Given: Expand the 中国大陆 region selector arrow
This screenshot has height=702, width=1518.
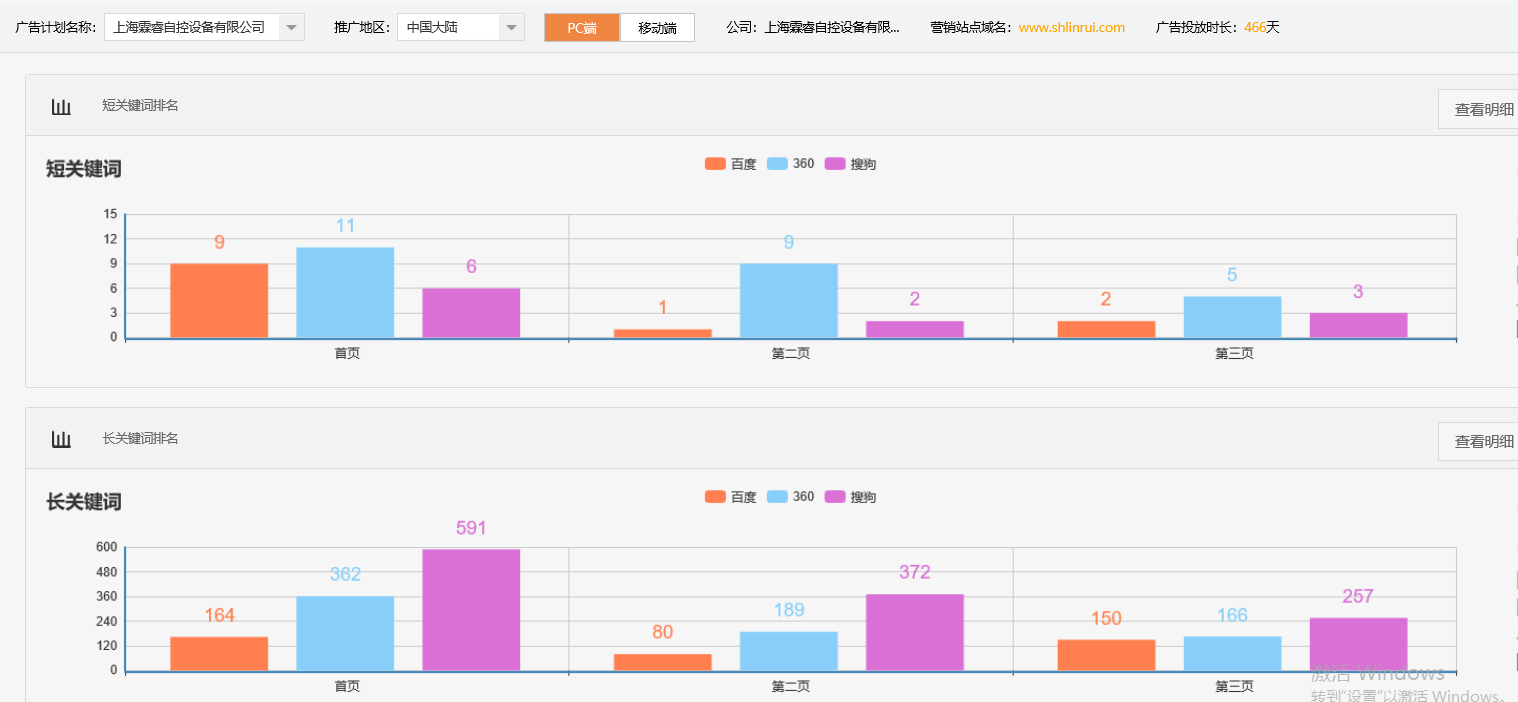Looking at the screenshot, I should click(x=511, y=27).
